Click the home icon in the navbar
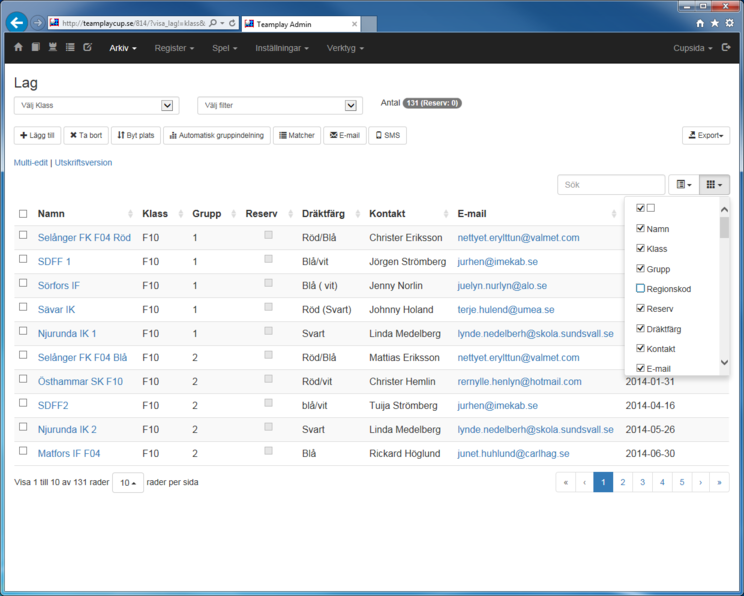The image size is (744, 596). [x=18, y=48]
